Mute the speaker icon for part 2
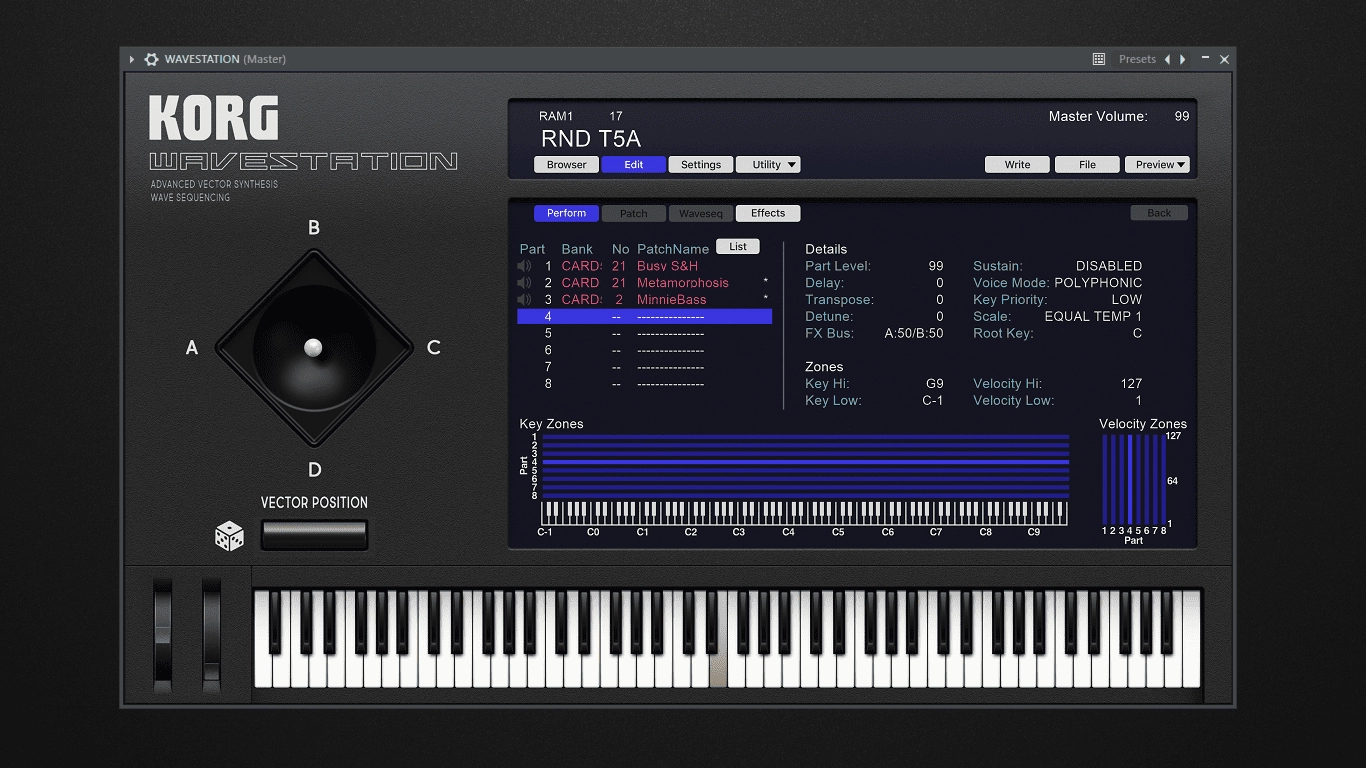1366x768 pixels. (524, 283)
